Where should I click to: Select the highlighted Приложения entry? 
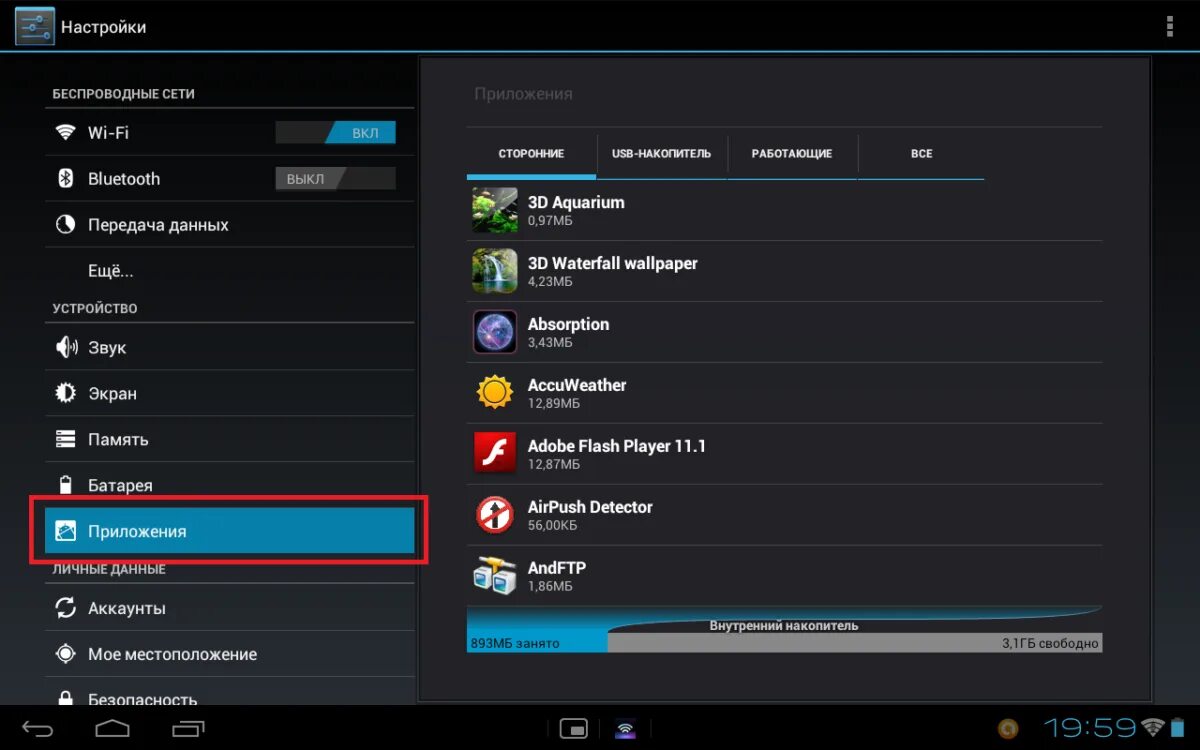coord(229,531)
